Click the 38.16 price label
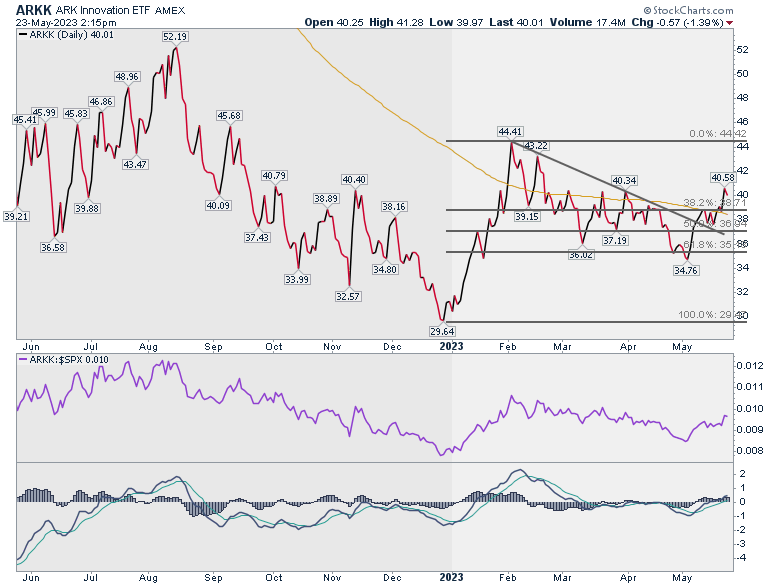The height and width of the screenshot is (586, 780). pos(394,206)
